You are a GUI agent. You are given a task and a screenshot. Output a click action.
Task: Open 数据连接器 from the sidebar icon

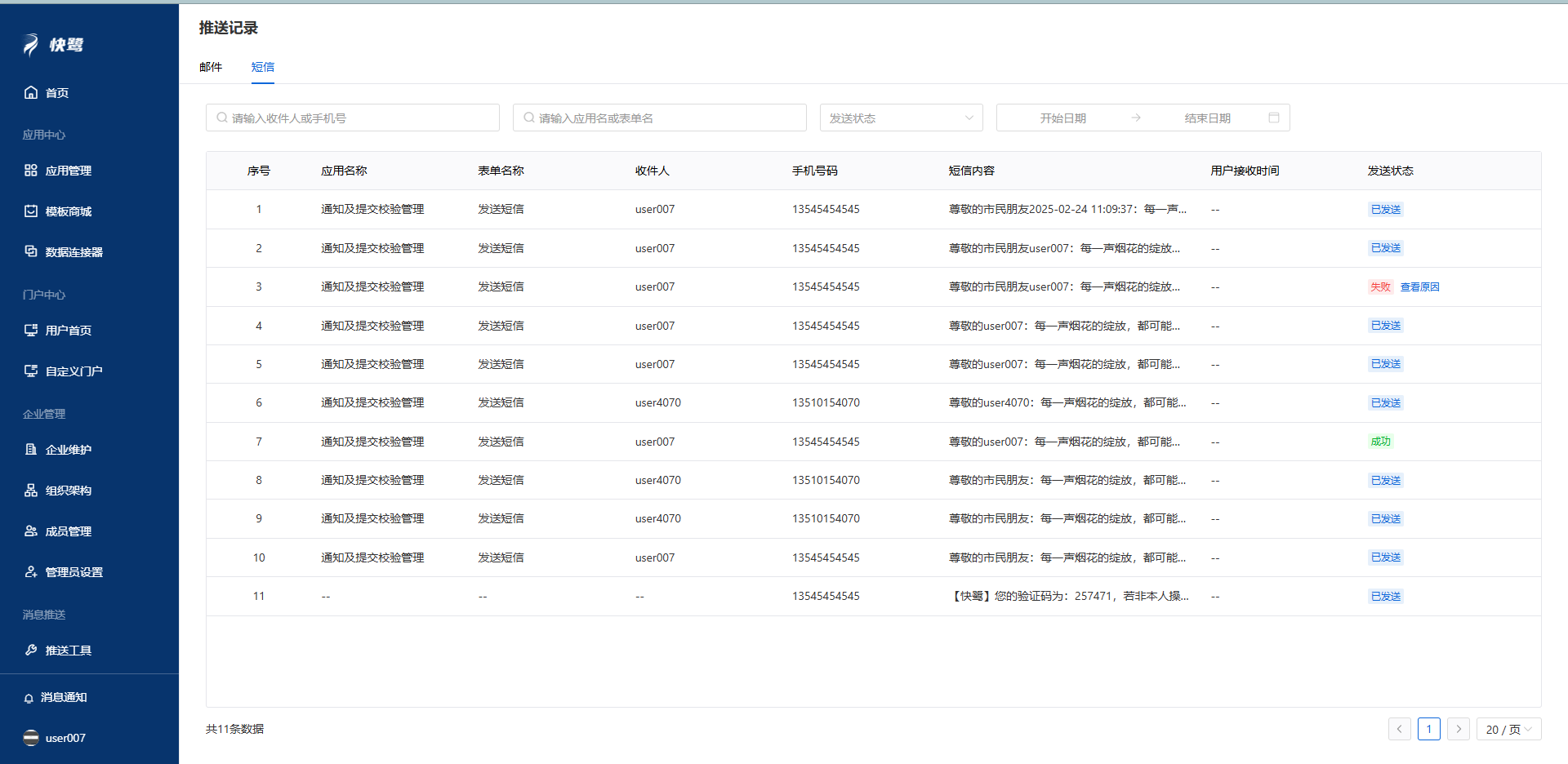[31, 251]
